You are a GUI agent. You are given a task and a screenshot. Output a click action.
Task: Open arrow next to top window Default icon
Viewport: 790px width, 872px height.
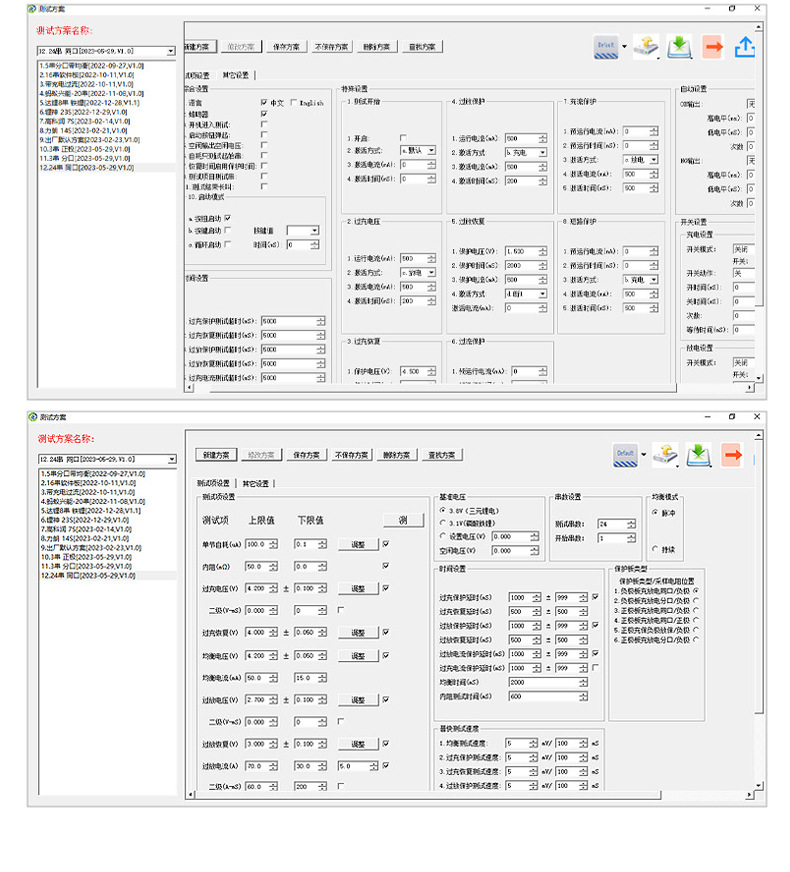coord(624,47)
